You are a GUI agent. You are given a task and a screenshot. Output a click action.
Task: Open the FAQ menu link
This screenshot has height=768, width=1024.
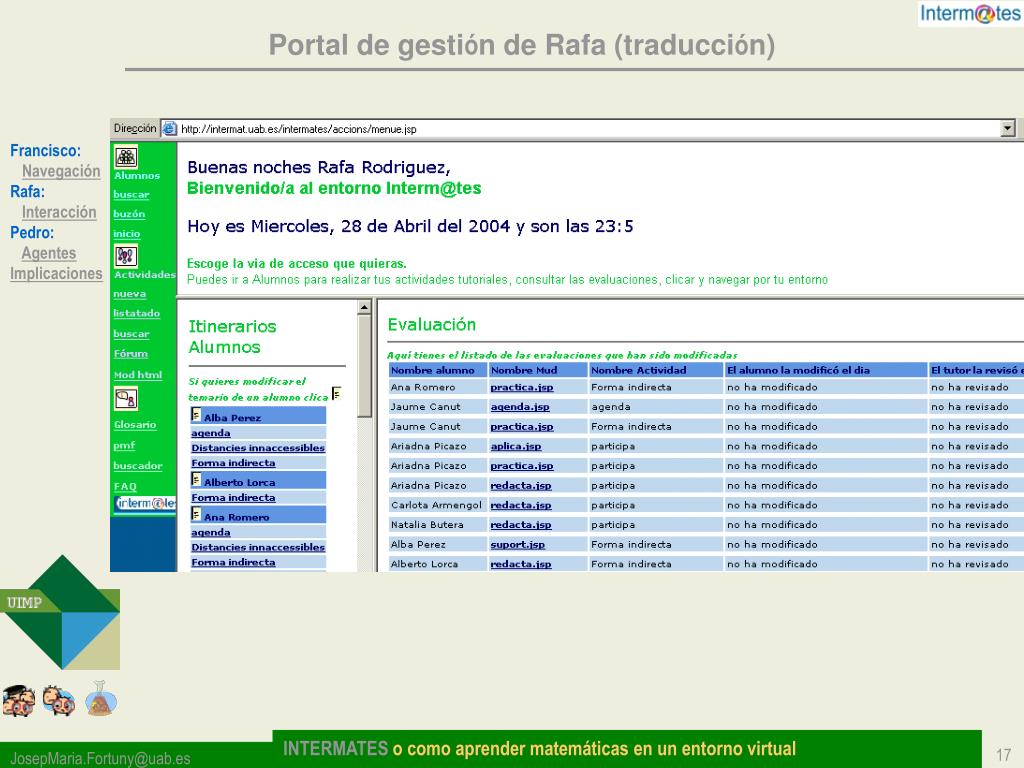coord(125,487)
